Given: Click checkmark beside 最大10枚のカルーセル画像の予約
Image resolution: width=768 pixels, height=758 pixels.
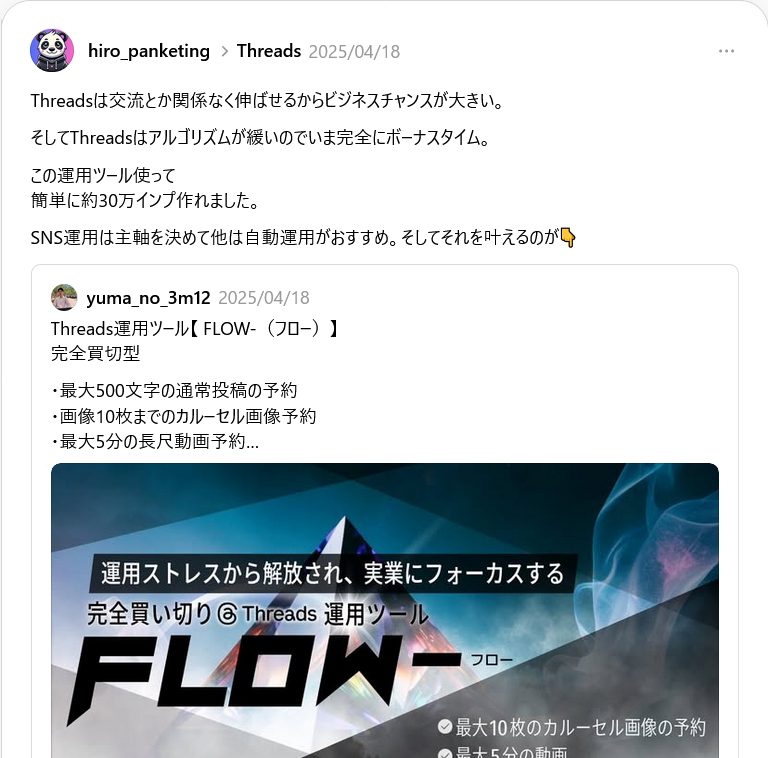Looking at the screenshot, I should 445,726.
